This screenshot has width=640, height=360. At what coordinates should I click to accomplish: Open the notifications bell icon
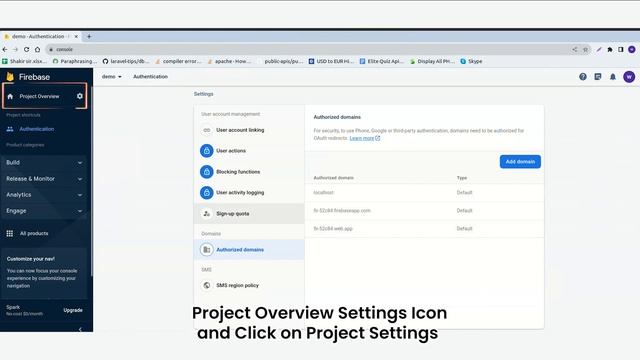tap(613, 77)
